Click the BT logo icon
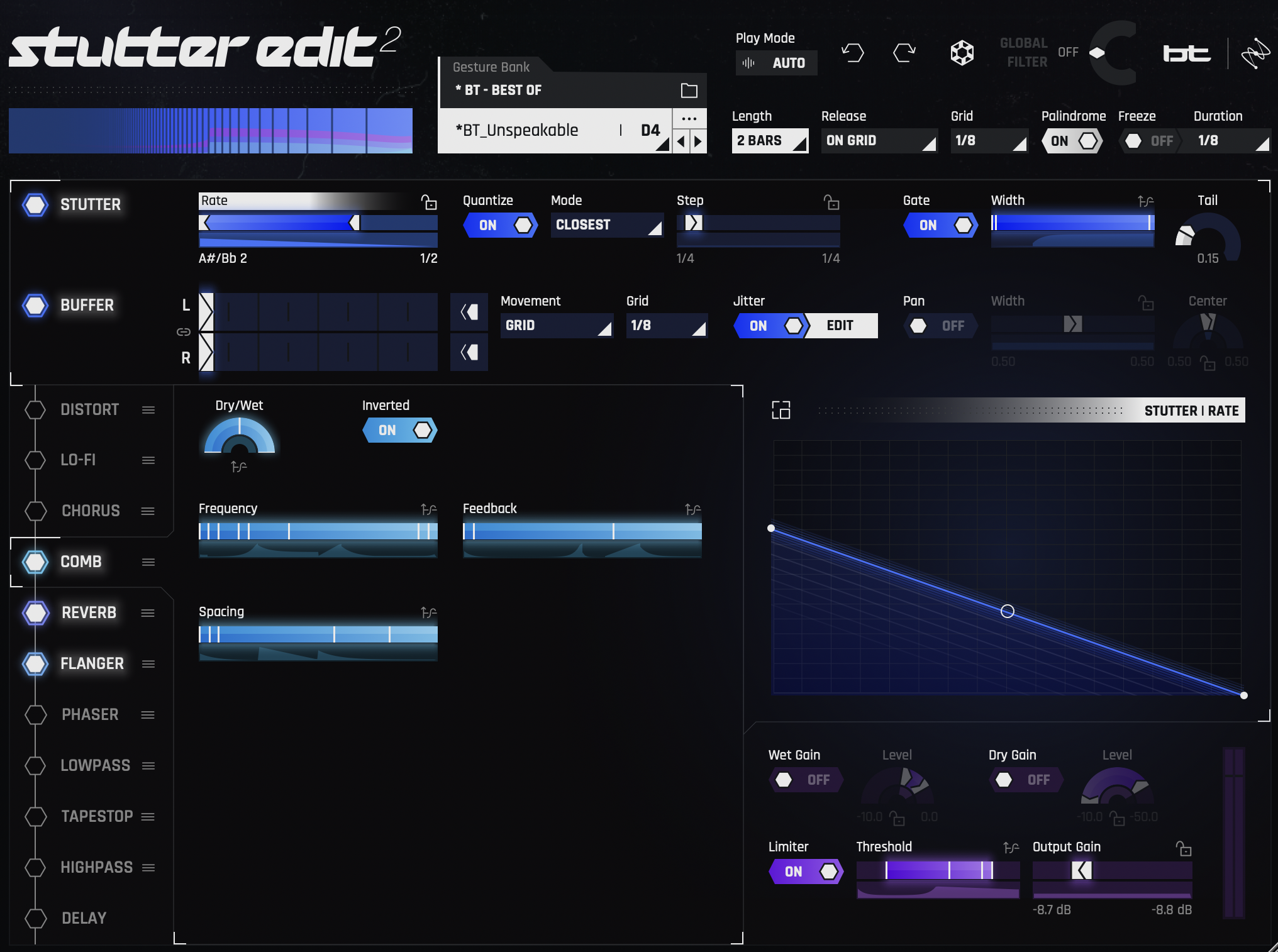The image size is (1278, 952). tap(1187, 53)
